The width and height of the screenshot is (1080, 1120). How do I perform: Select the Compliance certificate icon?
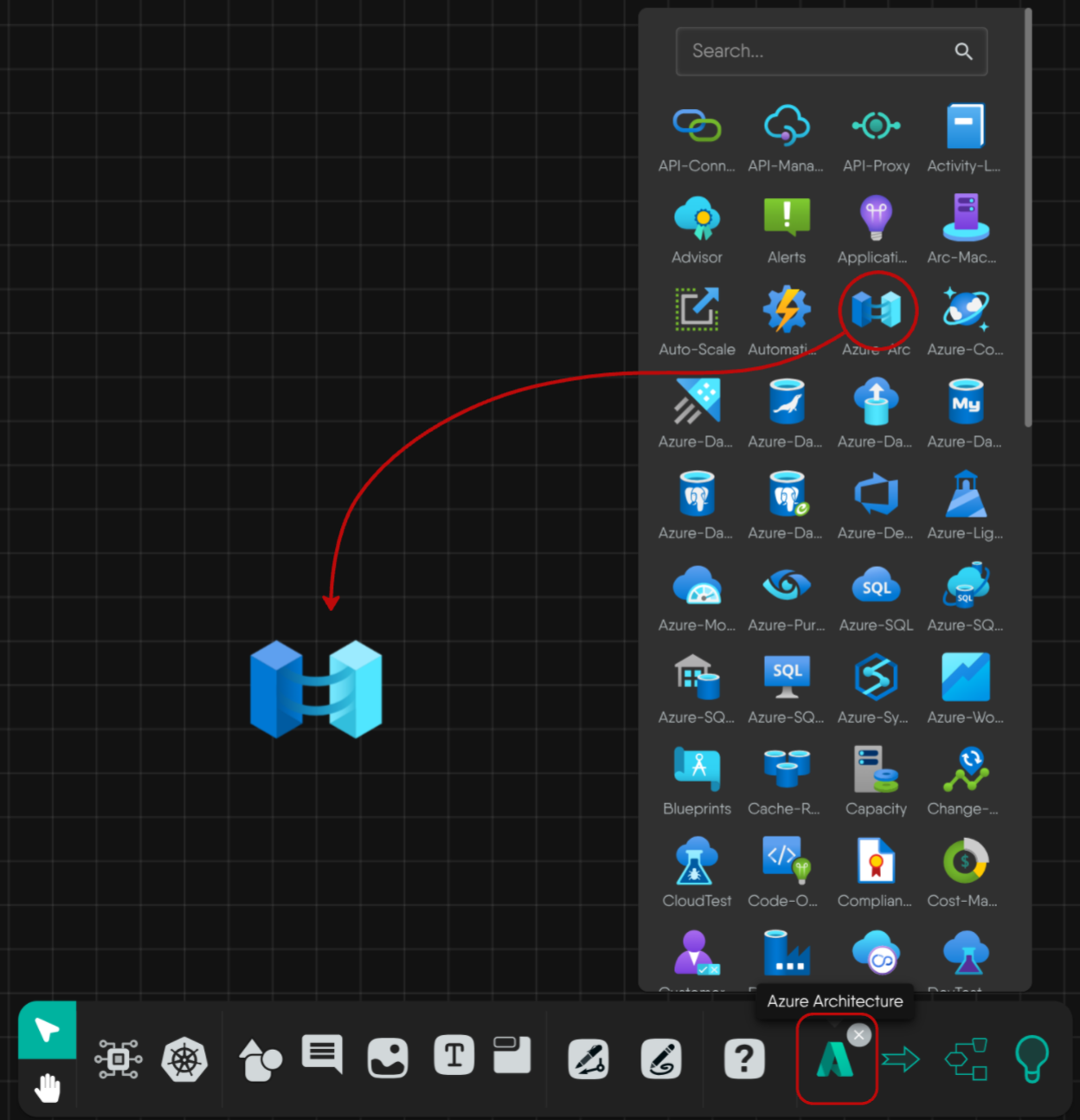876,860
